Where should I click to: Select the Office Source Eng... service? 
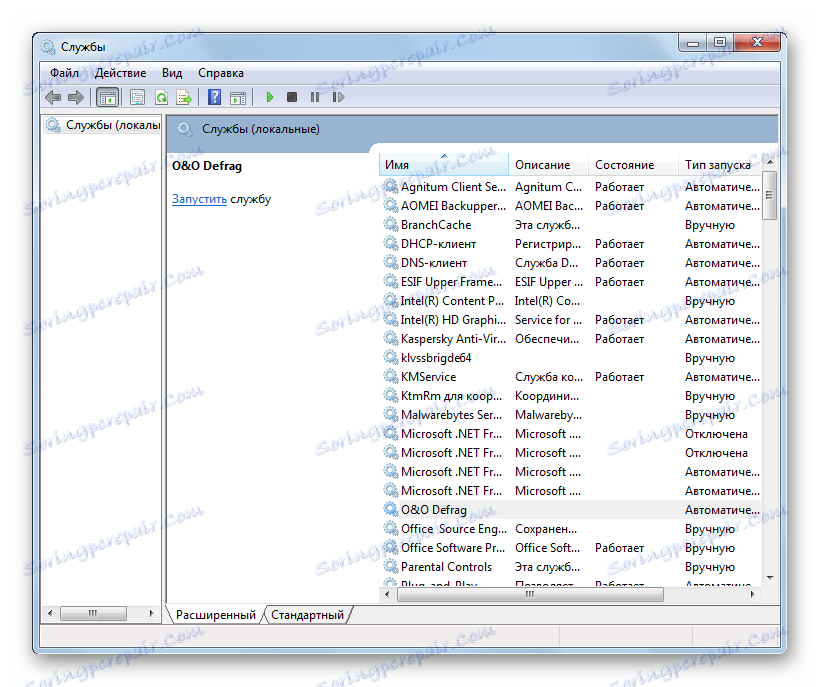571,529
